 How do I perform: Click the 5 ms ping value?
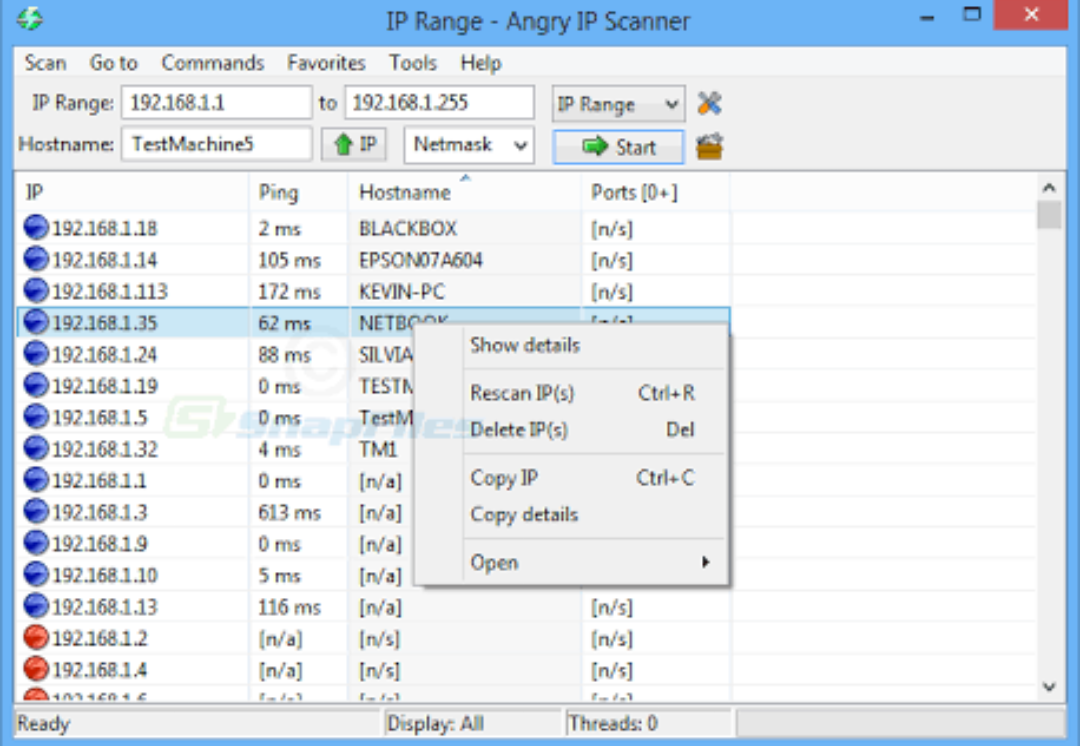(280, 575)
